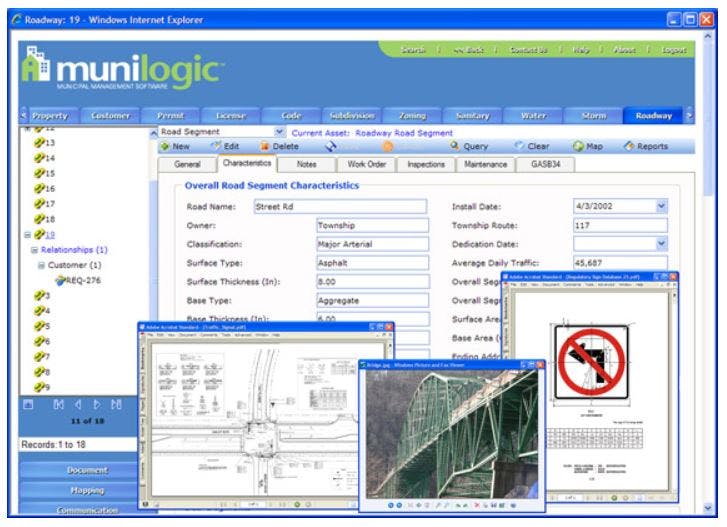727x527 pixels.
Task: Click the Query toolbar button
Action: coord(469,146)
